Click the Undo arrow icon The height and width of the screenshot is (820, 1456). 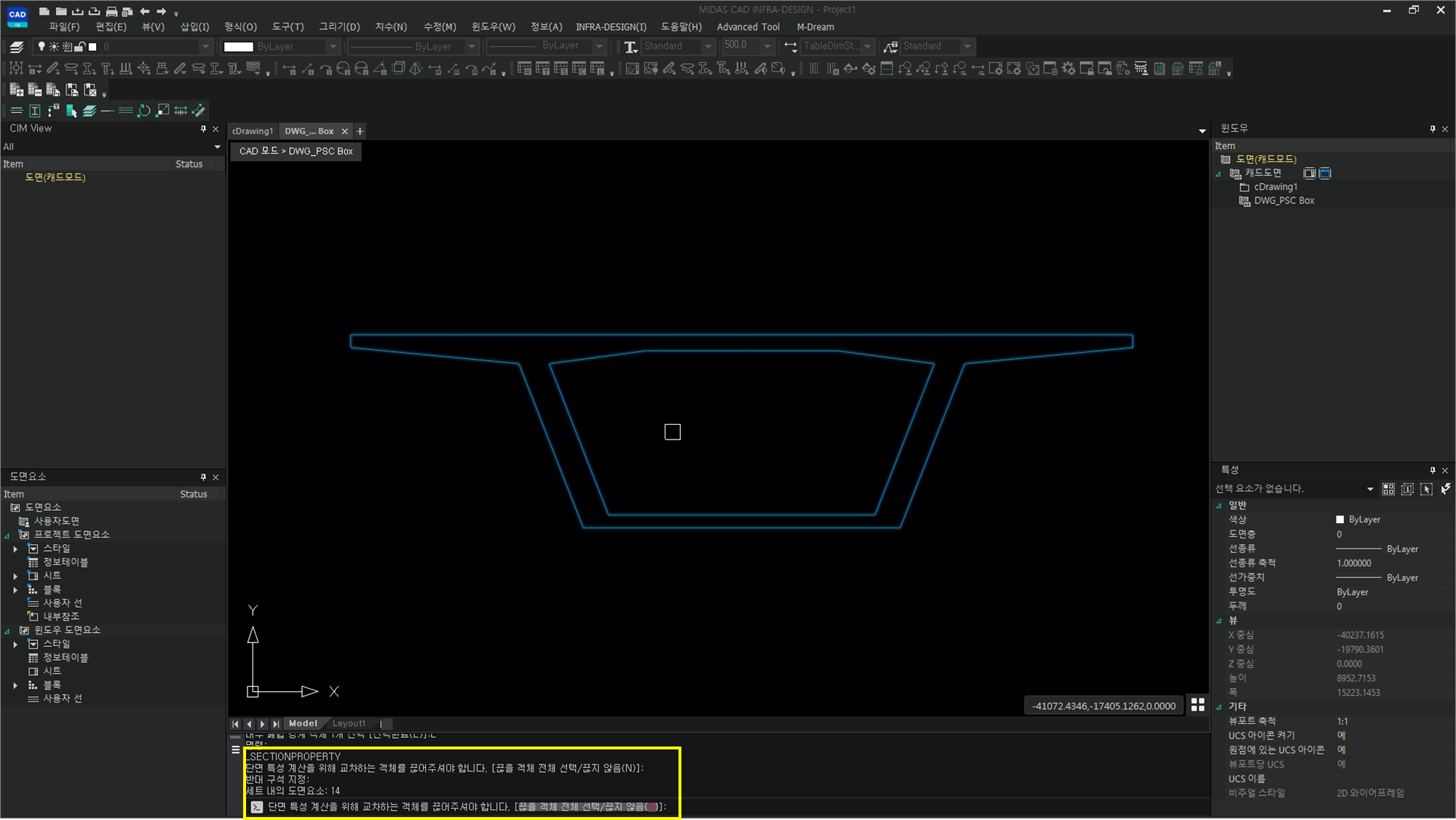tap(145, 11)
